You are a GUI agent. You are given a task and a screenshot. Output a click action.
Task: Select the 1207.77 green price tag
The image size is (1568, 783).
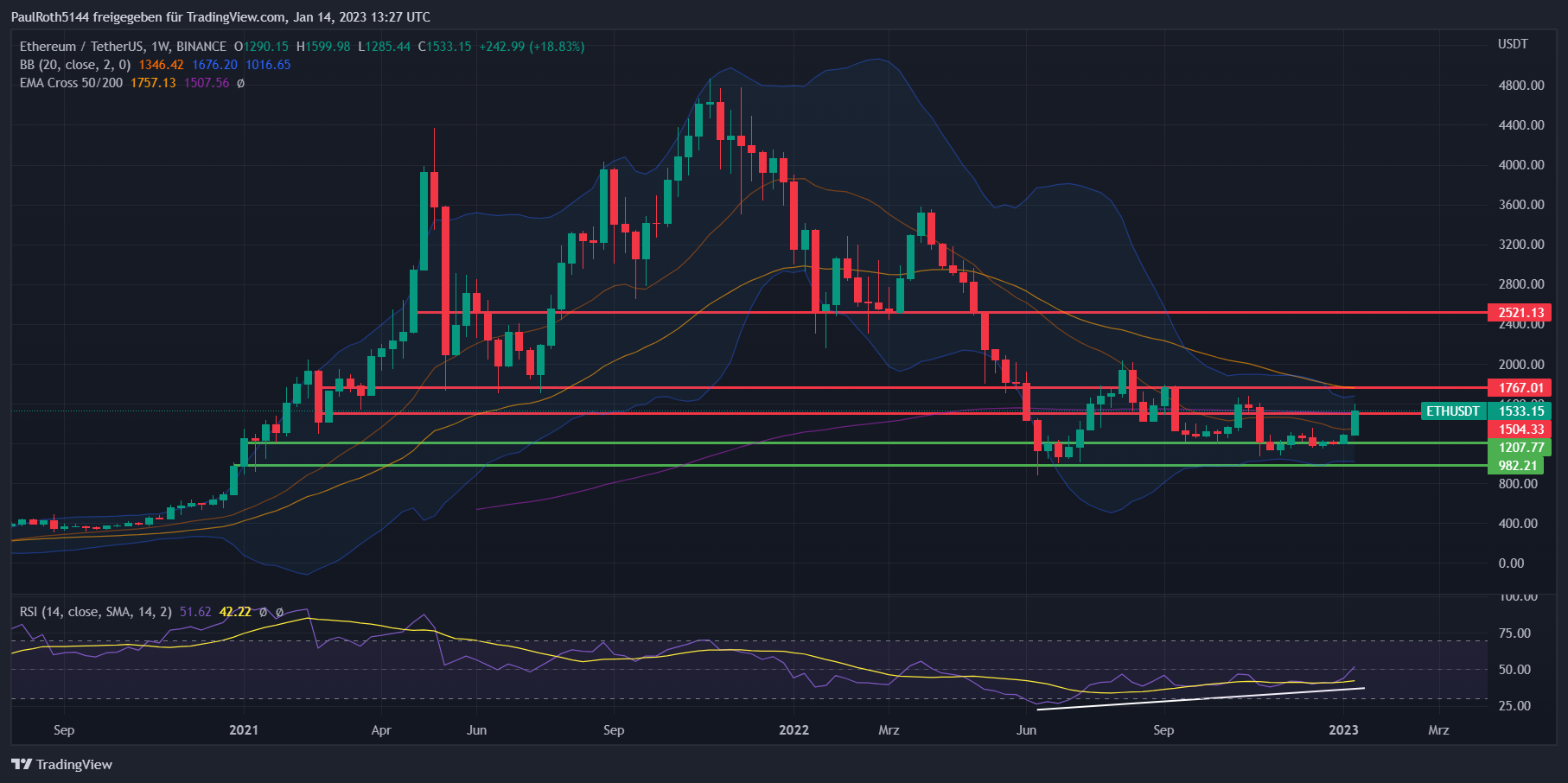[x=1520, y=448]
